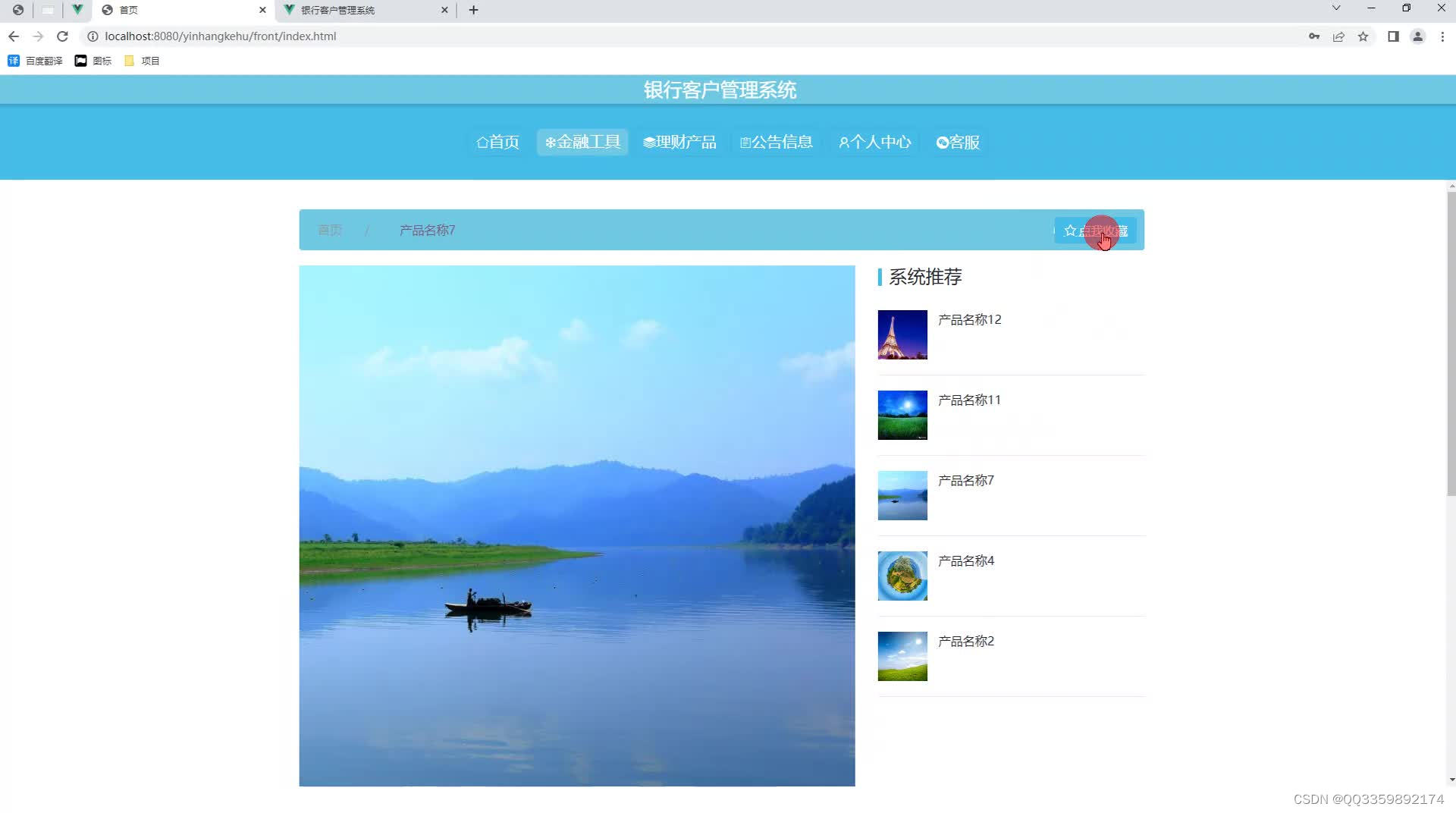This screenshot has height=813, width=1456.
Task: Select 产品名称7 recommendation title in sidebar
Action: point(965,480)
